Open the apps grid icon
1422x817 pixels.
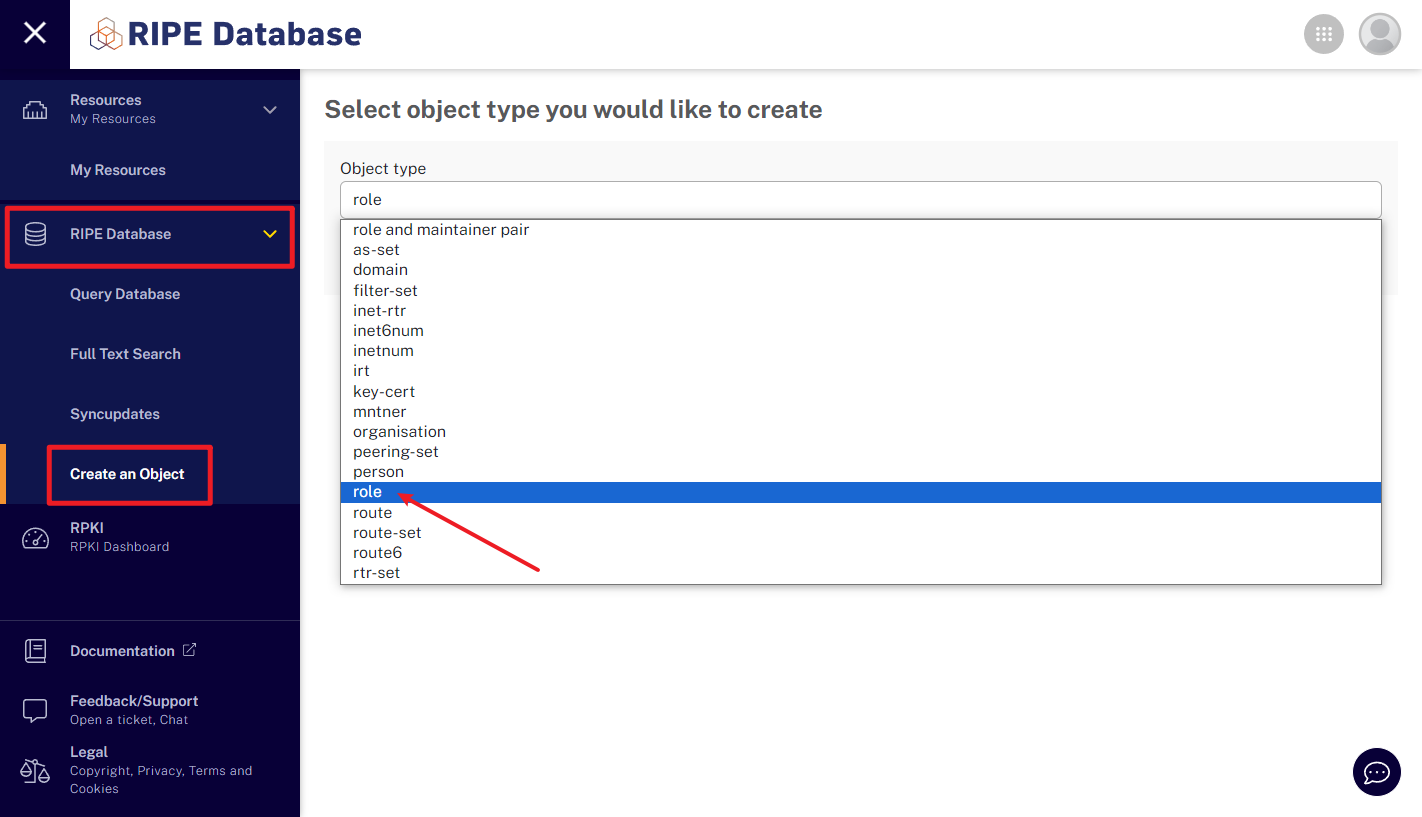pos(1324,34)
